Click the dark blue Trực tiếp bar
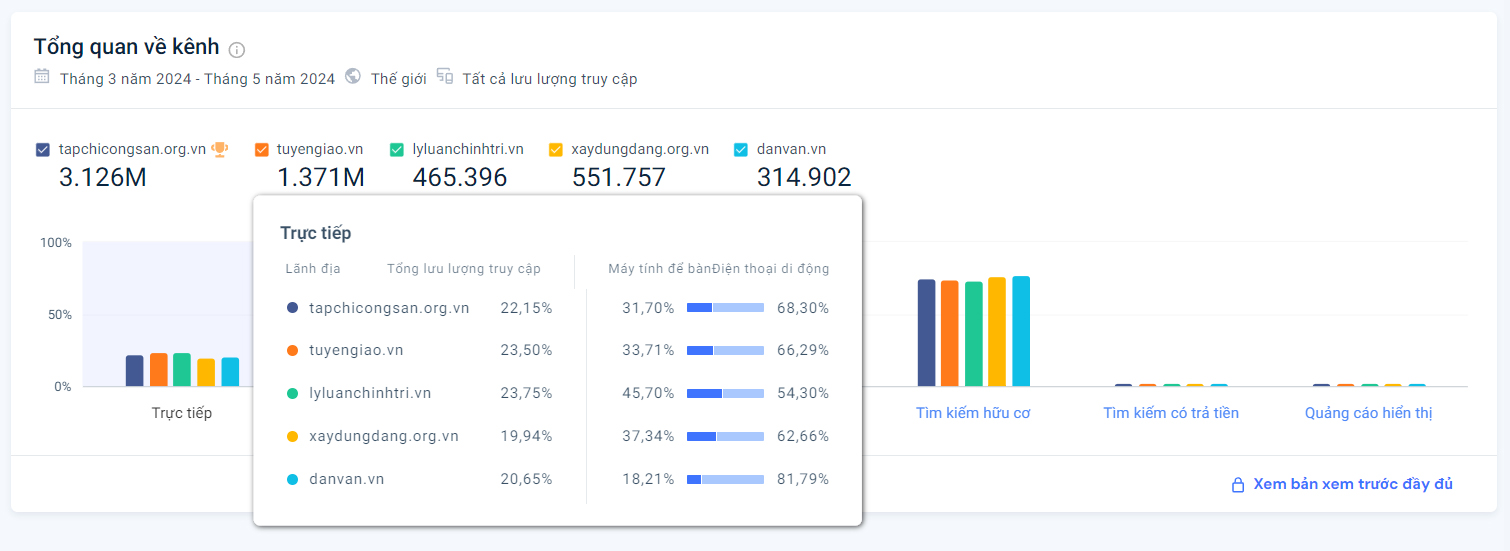This screenshot has width=1510, height=551. [x=134, y=371]
